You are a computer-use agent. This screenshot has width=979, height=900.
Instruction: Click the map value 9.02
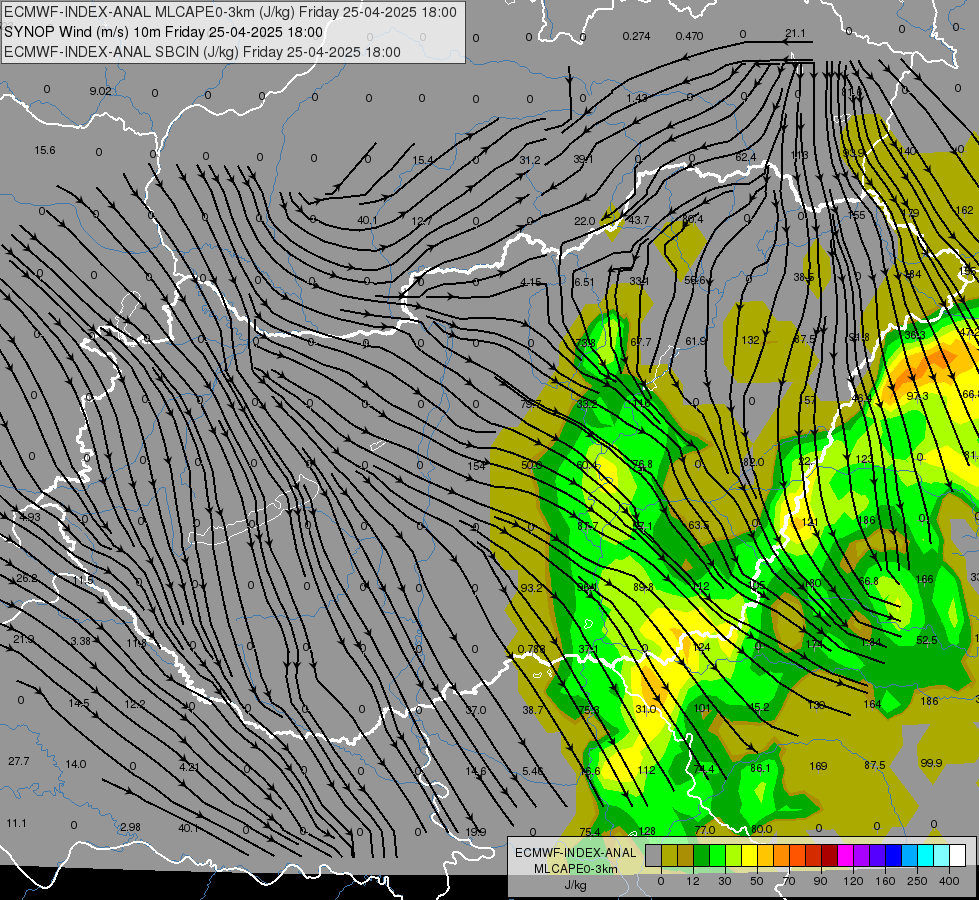[100, 91]
